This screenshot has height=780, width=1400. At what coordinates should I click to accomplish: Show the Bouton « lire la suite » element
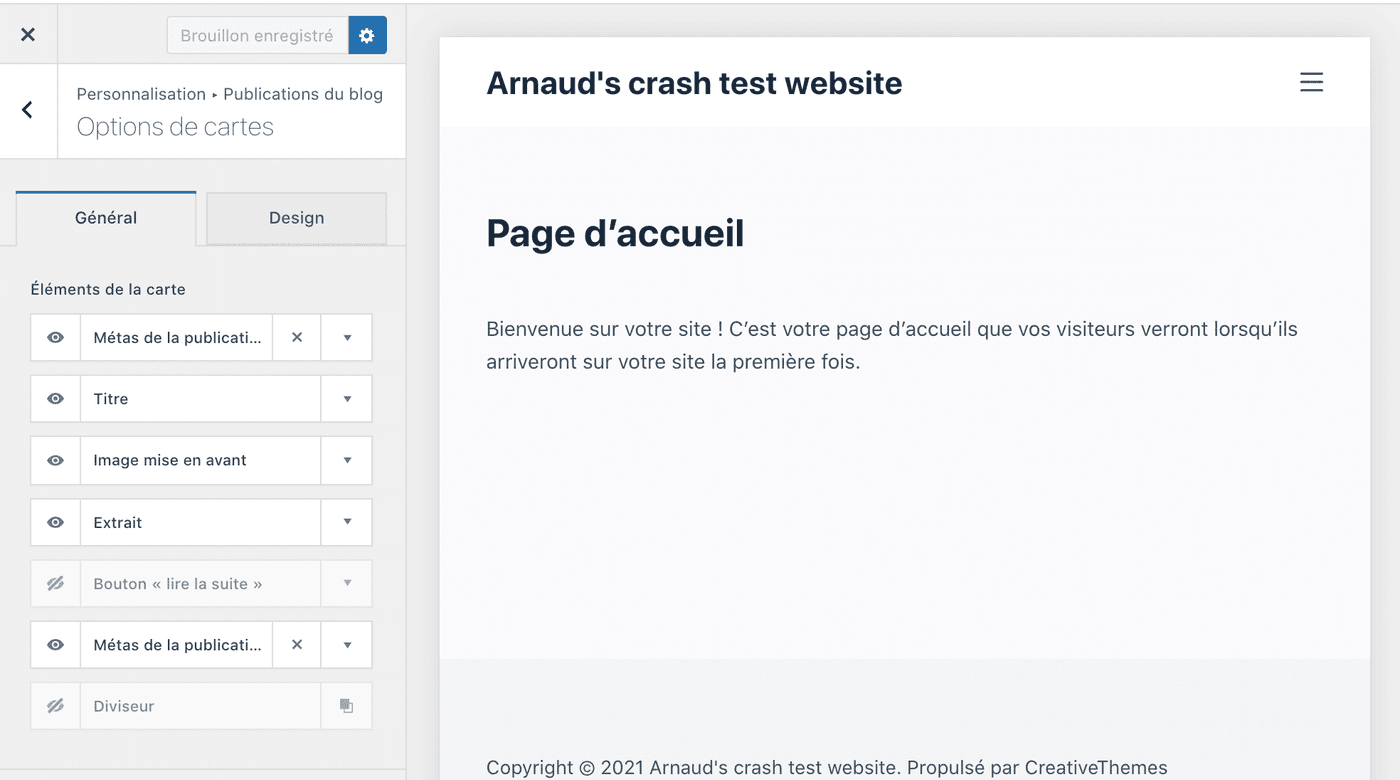[56, 584]
